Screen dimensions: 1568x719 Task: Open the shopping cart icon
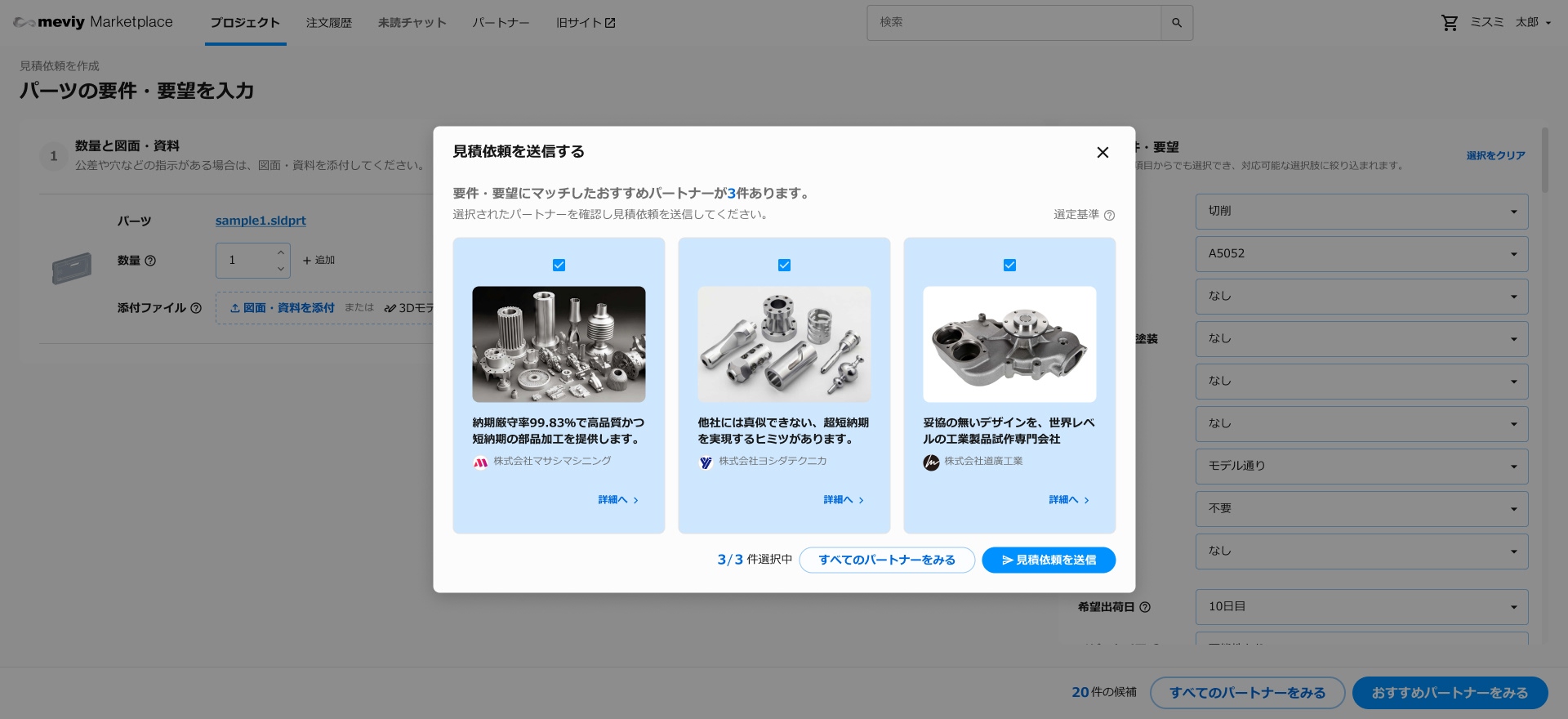pyautogui.click(x=1450, y=23)
